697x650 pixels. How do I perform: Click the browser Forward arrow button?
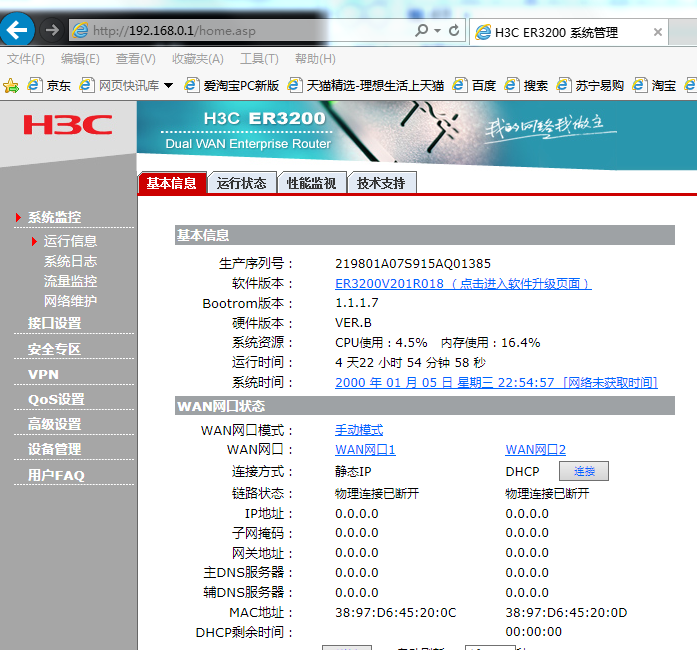click(x=52, y=30)
